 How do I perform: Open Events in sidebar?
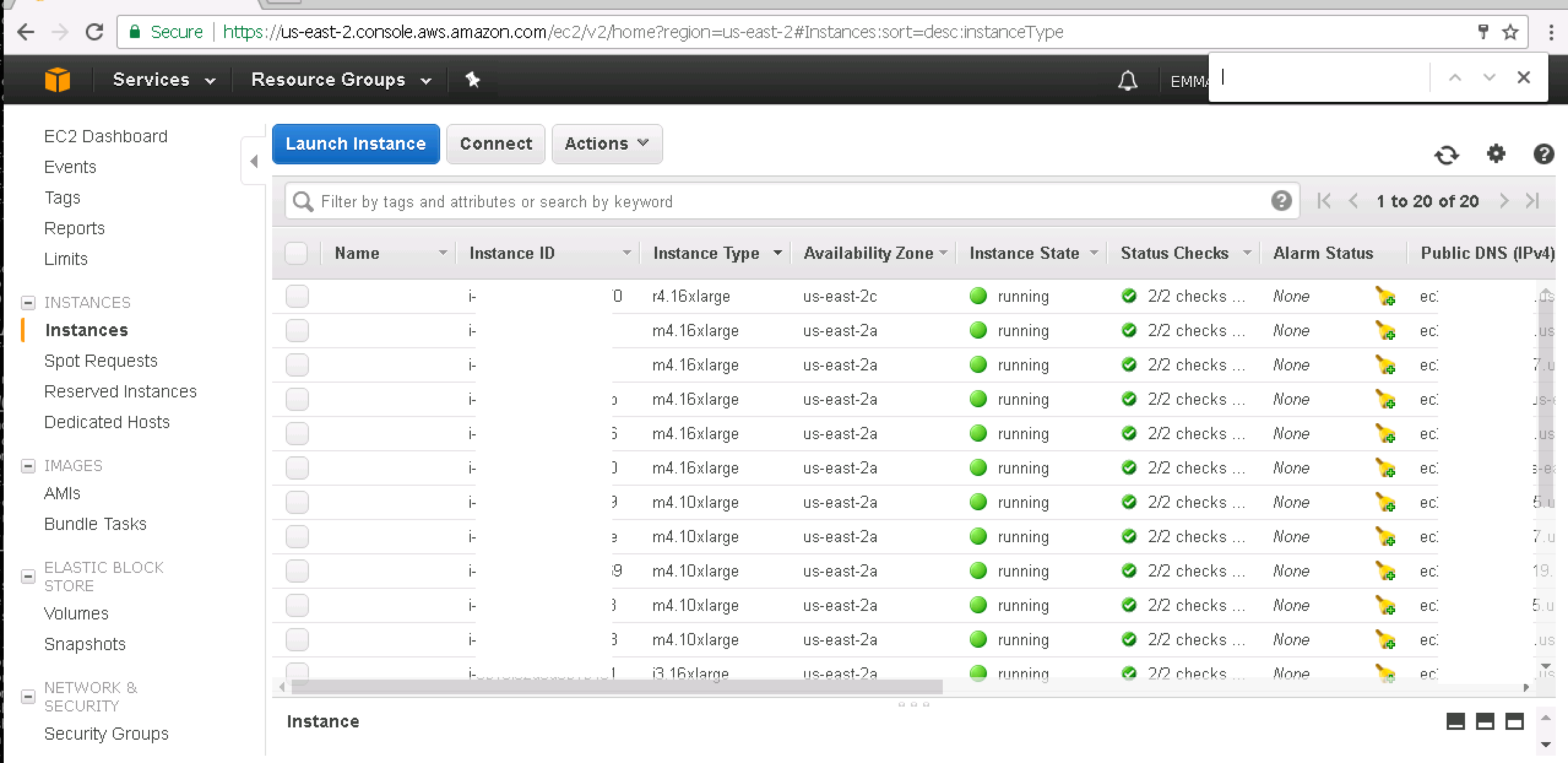point(70,167)
